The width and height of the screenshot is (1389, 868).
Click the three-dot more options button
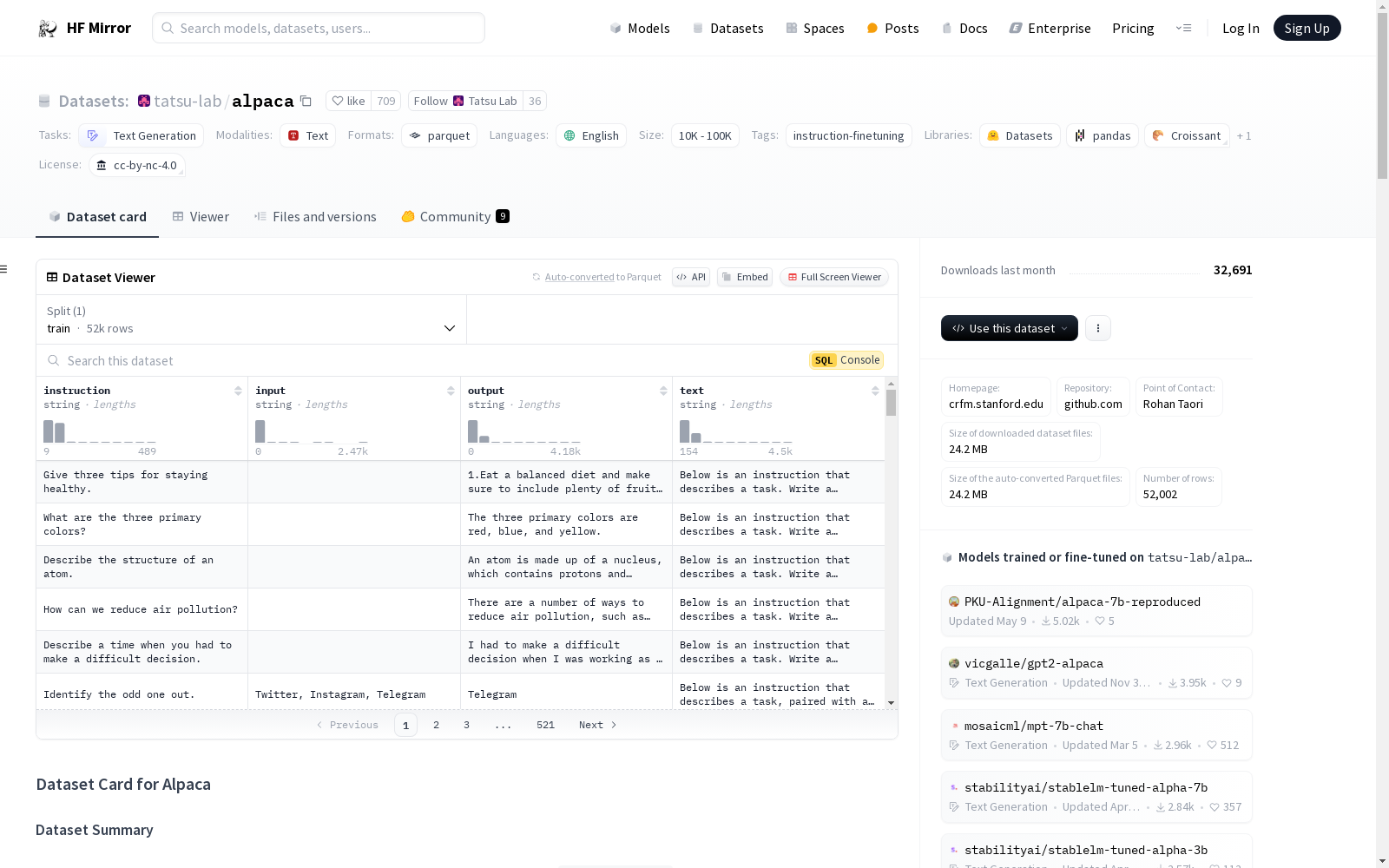pos(1098,328)
